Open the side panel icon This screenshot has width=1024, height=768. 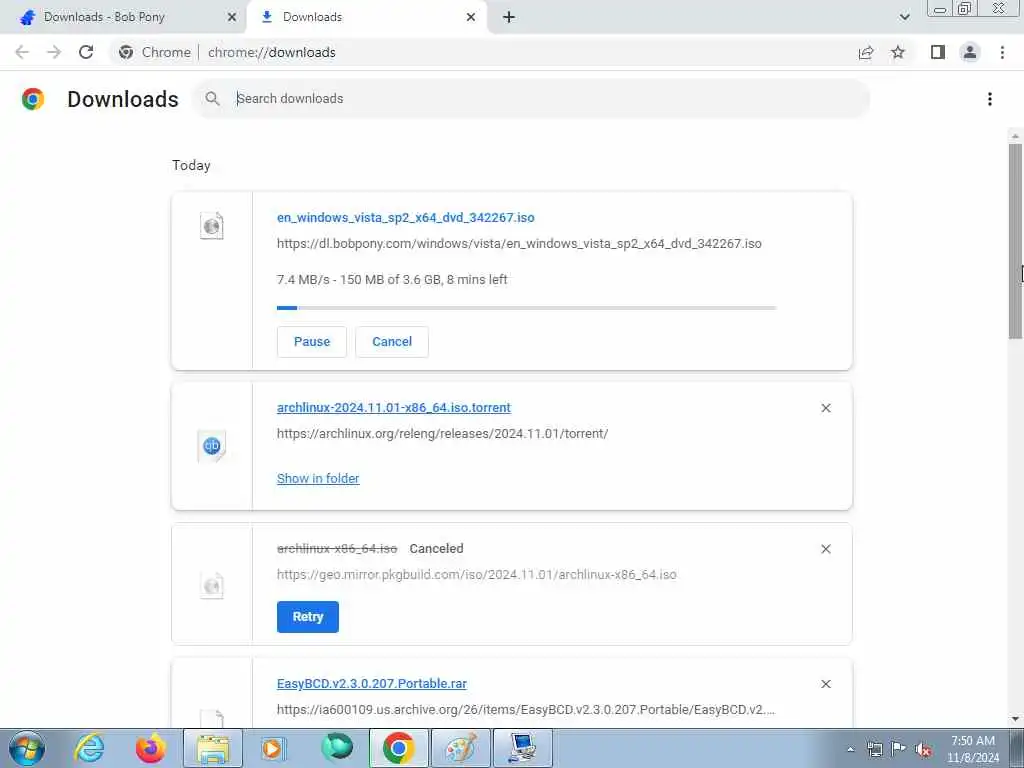click(x=938, y=52)
